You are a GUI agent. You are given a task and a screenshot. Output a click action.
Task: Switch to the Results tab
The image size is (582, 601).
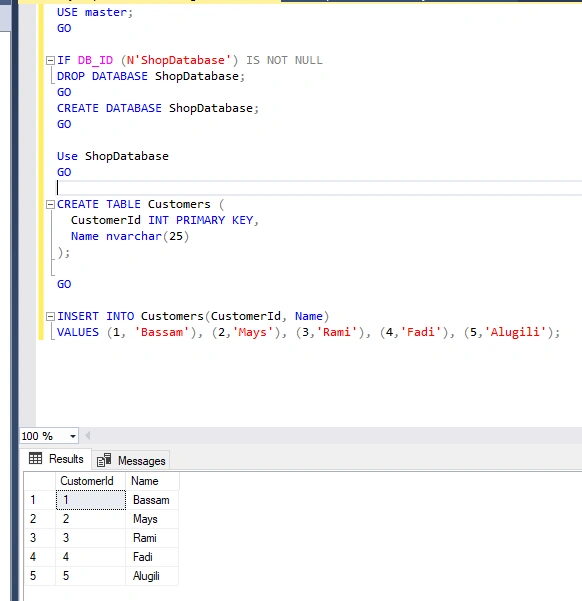(x=56, y=459)
